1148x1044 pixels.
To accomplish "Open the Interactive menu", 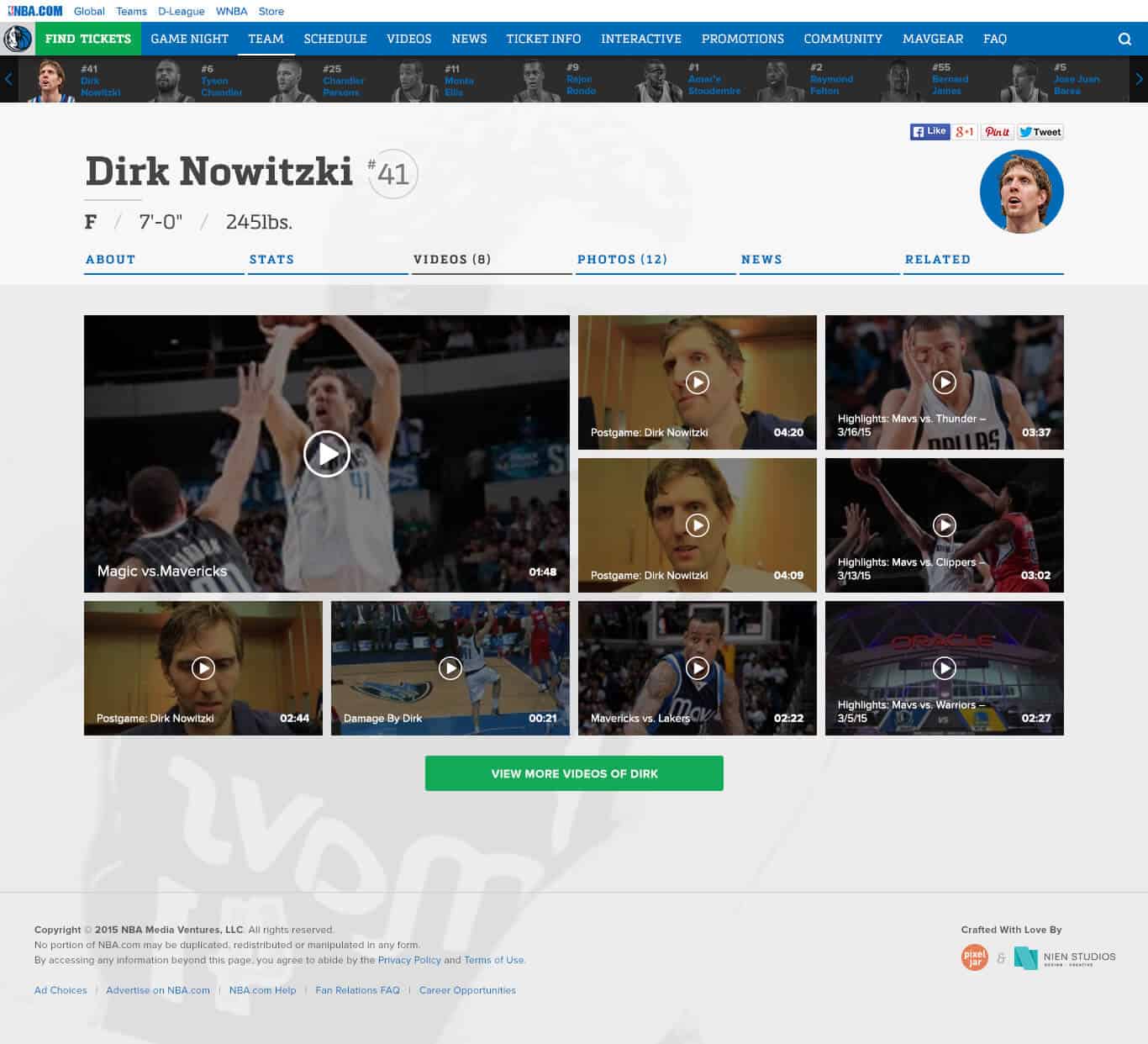I will [x=641, y=39].
